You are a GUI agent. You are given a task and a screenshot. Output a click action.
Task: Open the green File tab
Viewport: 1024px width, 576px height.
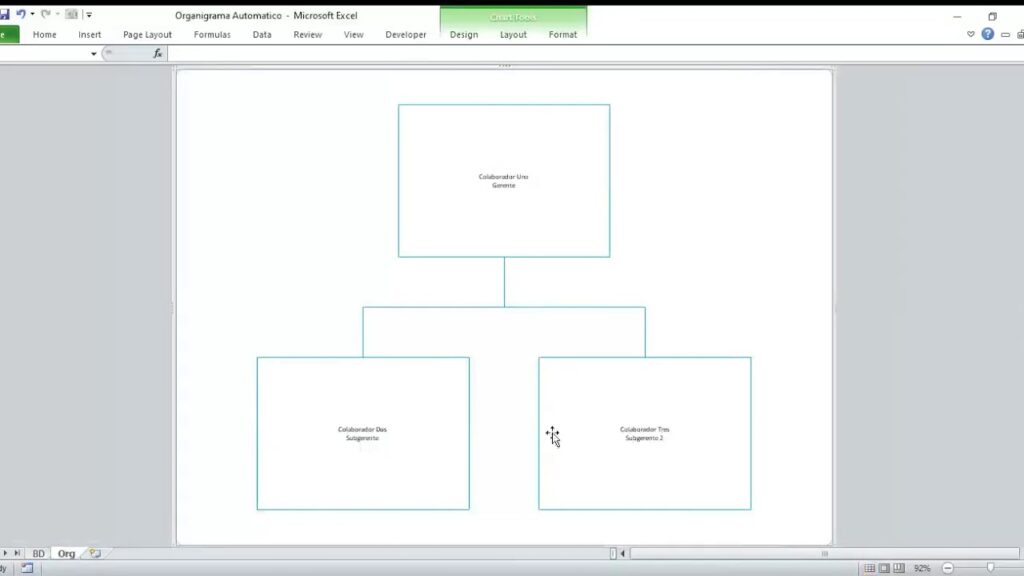point(9,35)
